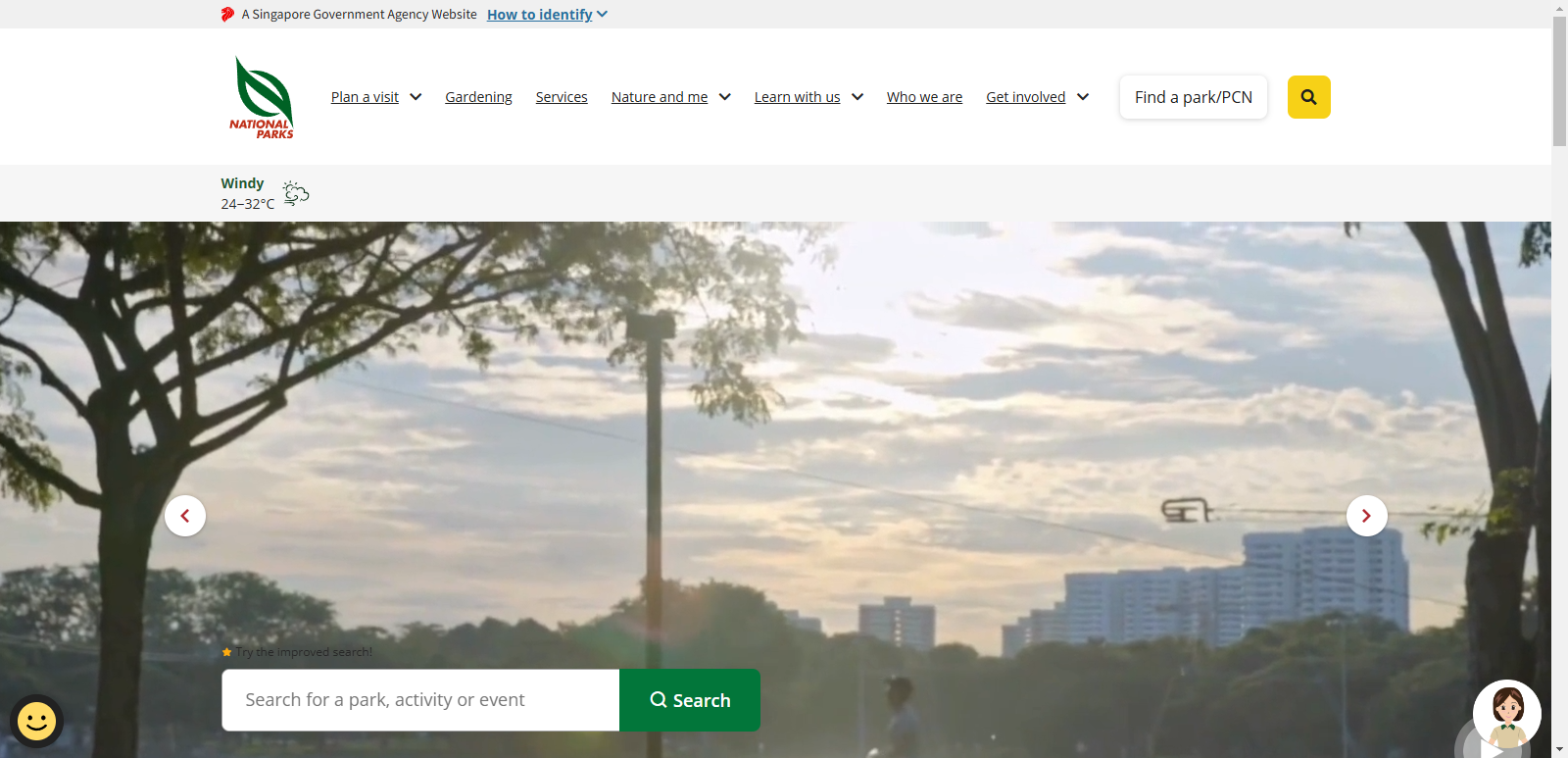Open the Get involved menu

coord(1025,97)
